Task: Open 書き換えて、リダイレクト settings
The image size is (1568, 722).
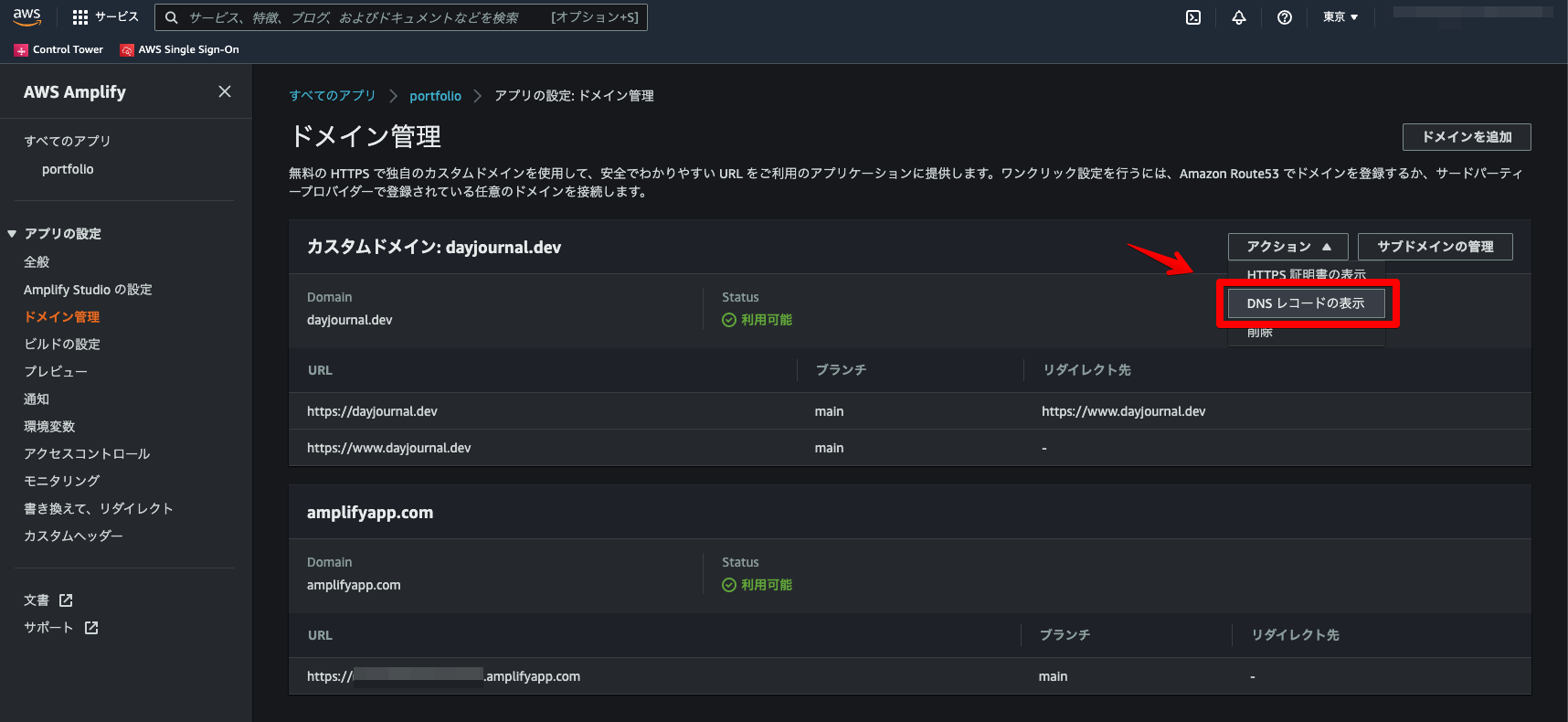Action: pos(99,509)
